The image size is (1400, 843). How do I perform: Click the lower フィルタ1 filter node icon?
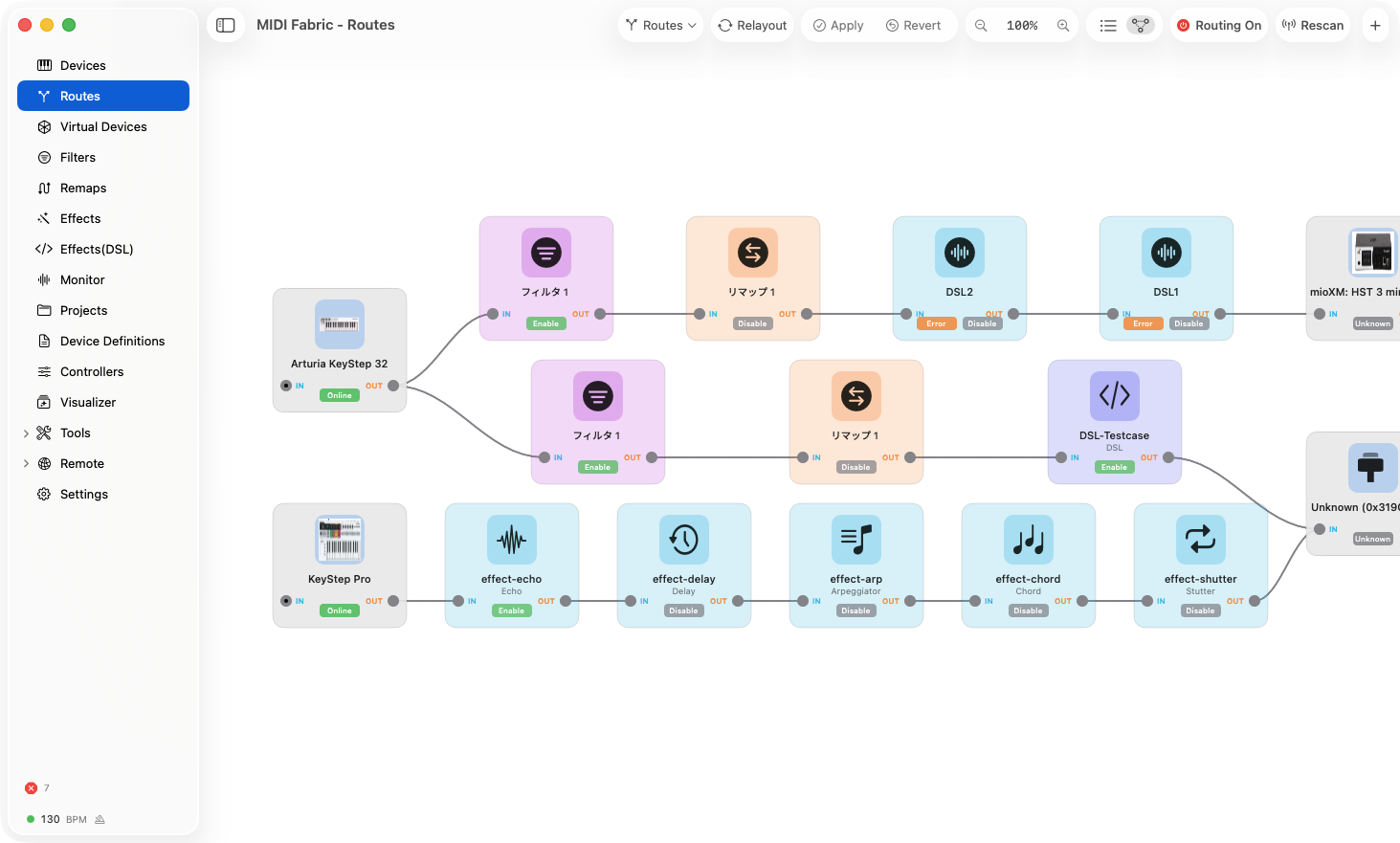[598, 396]
